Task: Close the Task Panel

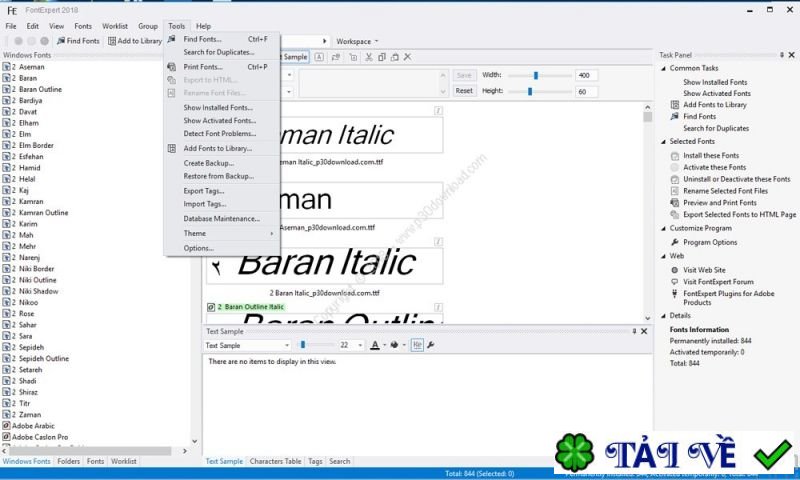Action: pyautogui.click(x=791, y=55)
